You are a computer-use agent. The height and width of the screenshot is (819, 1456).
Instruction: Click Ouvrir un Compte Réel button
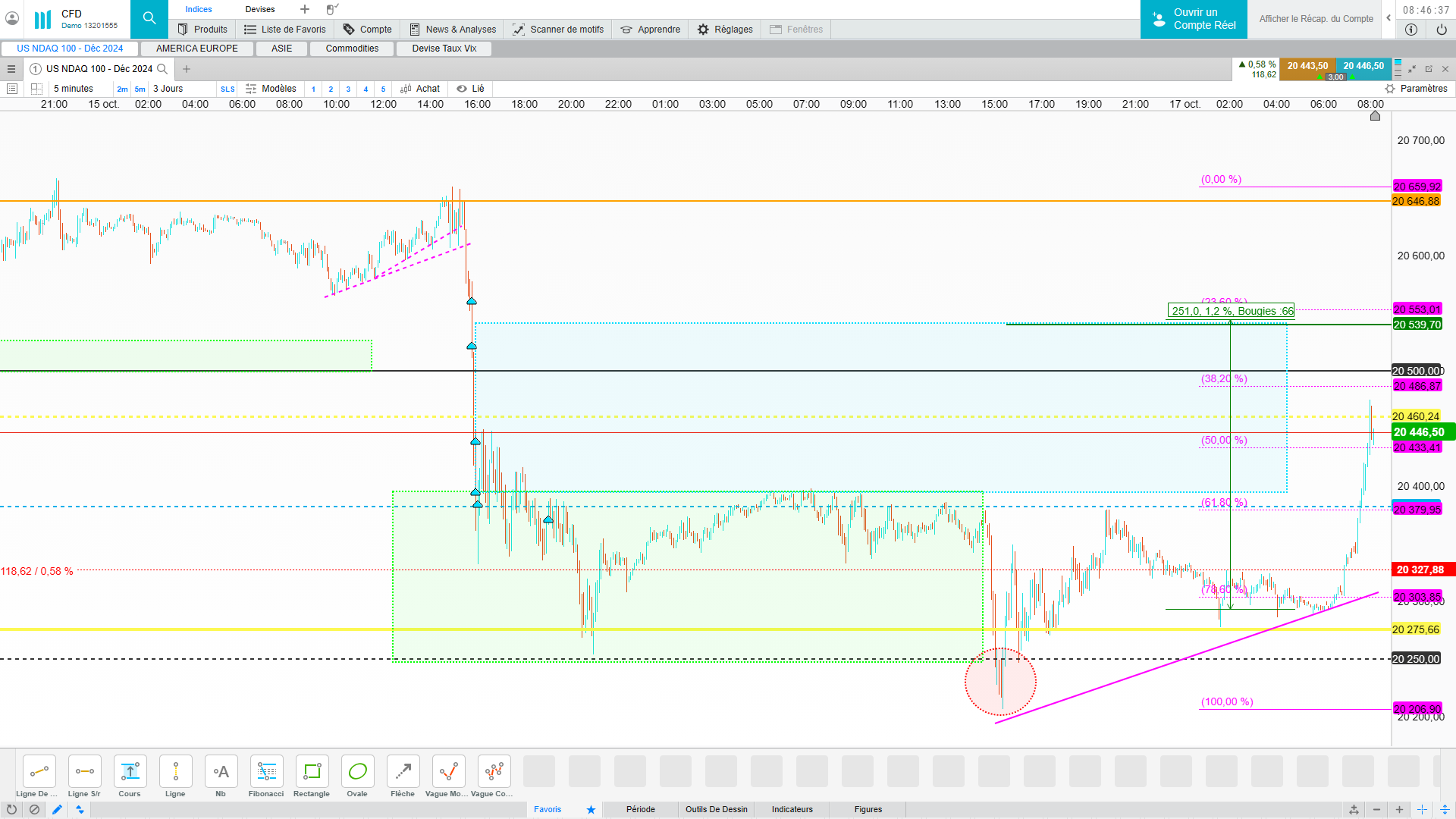point(1194,19)
